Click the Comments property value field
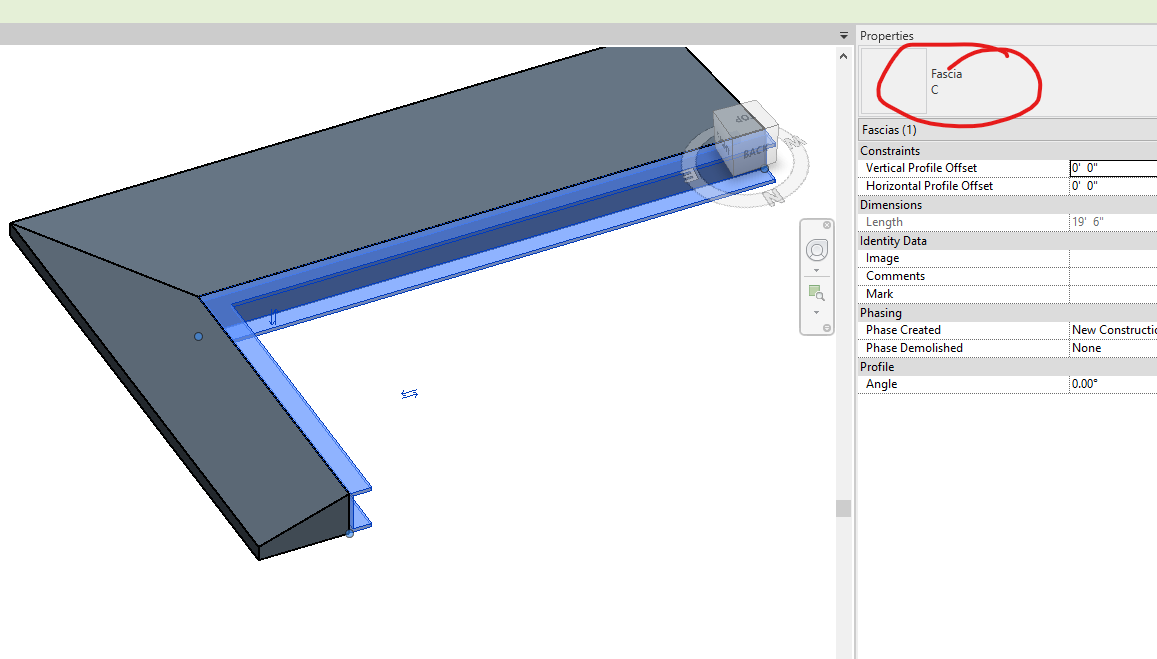The height and width of the screenshot is (659, 1157). (1113, 276)
